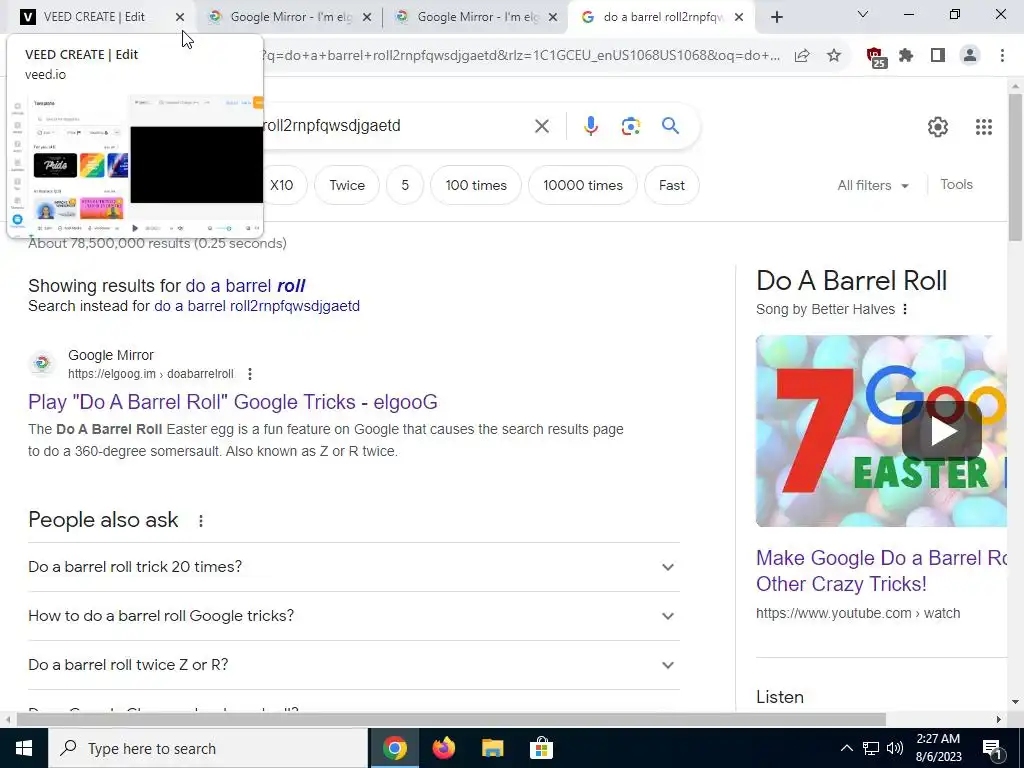
Task: Select the Twice suggestion chip
Action: tap(347, 185)
